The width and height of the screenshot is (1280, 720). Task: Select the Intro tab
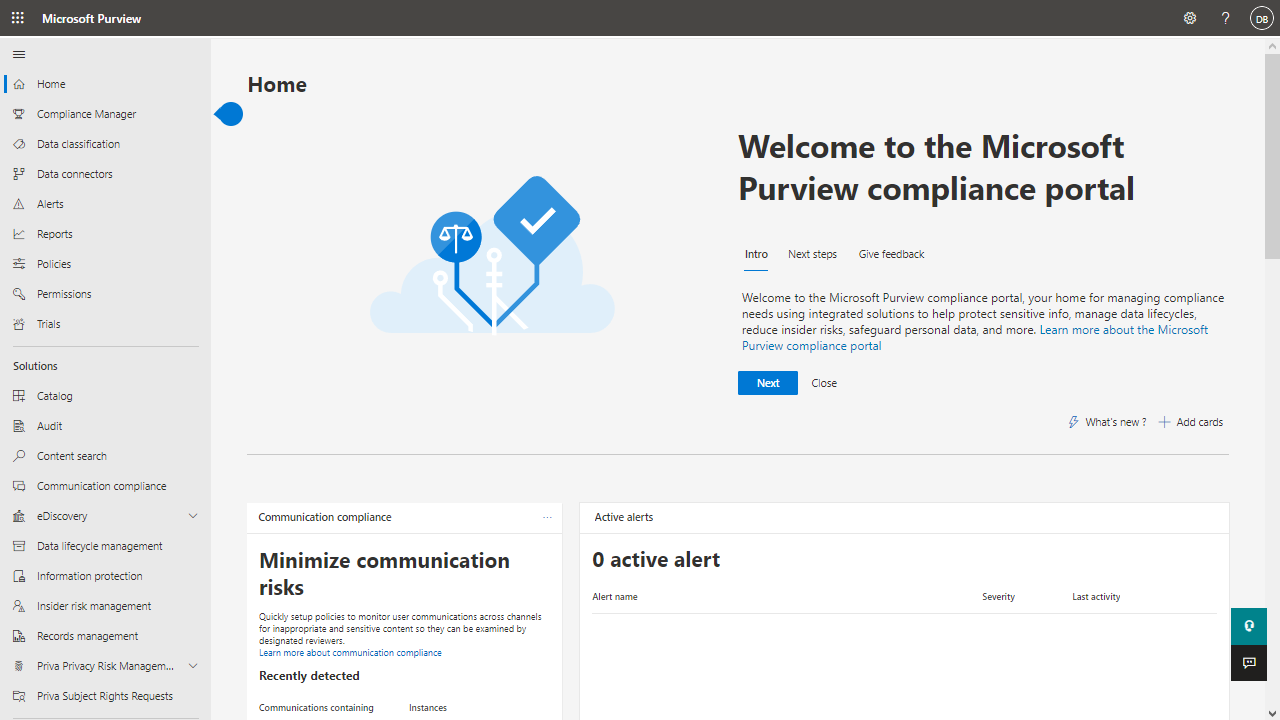(x=756, y=254)
